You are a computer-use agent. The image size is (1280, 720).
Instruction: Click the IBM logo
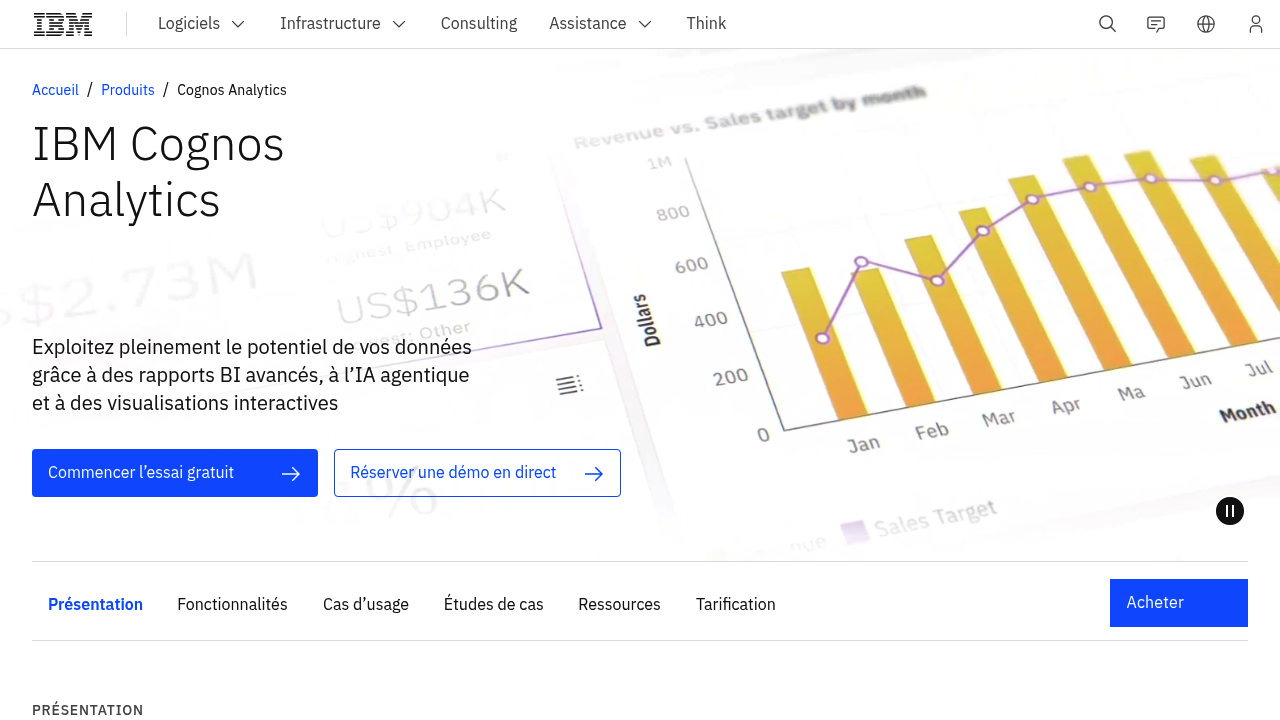pyautogui.click(x=63, y=24)
